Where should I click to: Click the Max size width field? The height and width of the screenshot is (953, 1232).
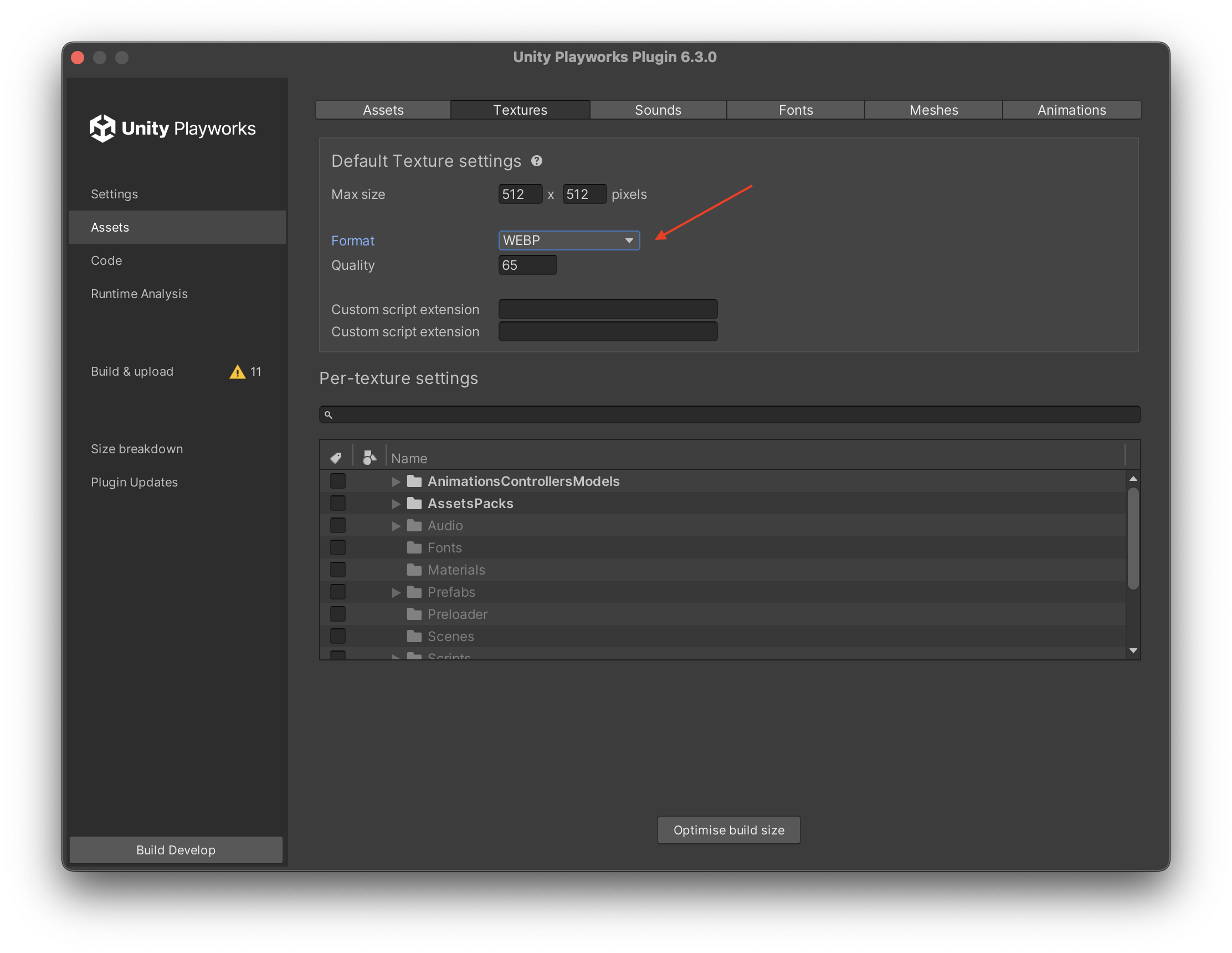coord(520,194)
